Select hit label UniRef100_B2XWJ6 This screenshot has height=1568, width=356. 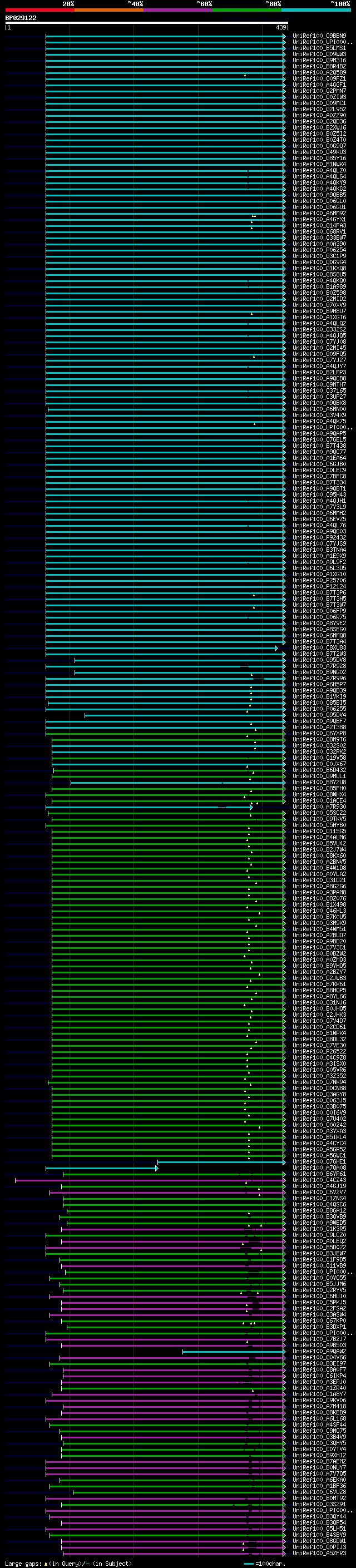(x=319, y=128)
